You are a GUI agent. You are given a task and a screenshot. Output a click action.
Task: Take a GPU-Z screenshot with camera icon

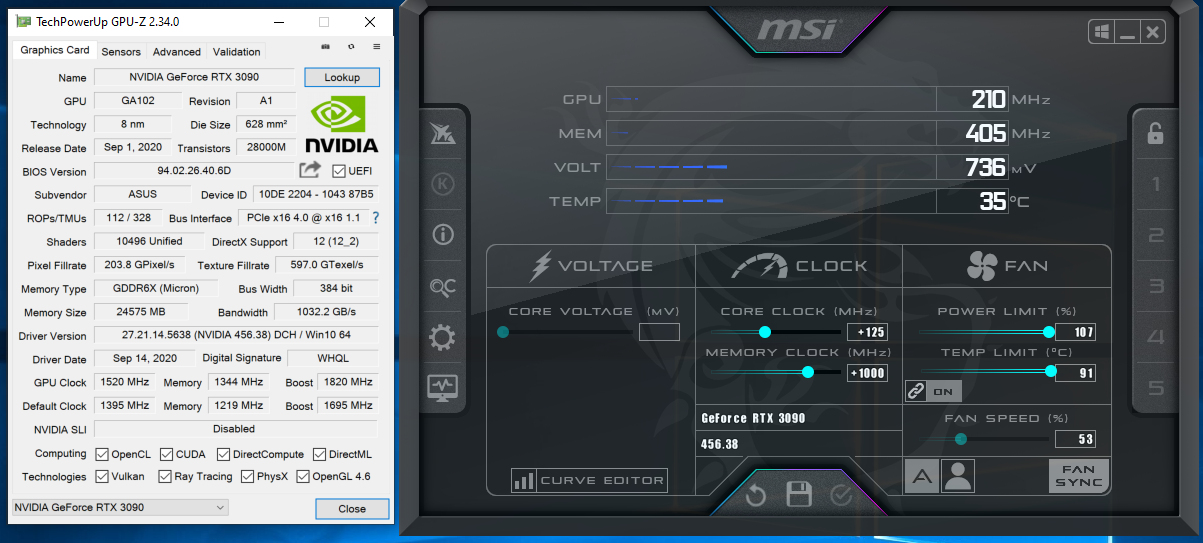point(325,47)
